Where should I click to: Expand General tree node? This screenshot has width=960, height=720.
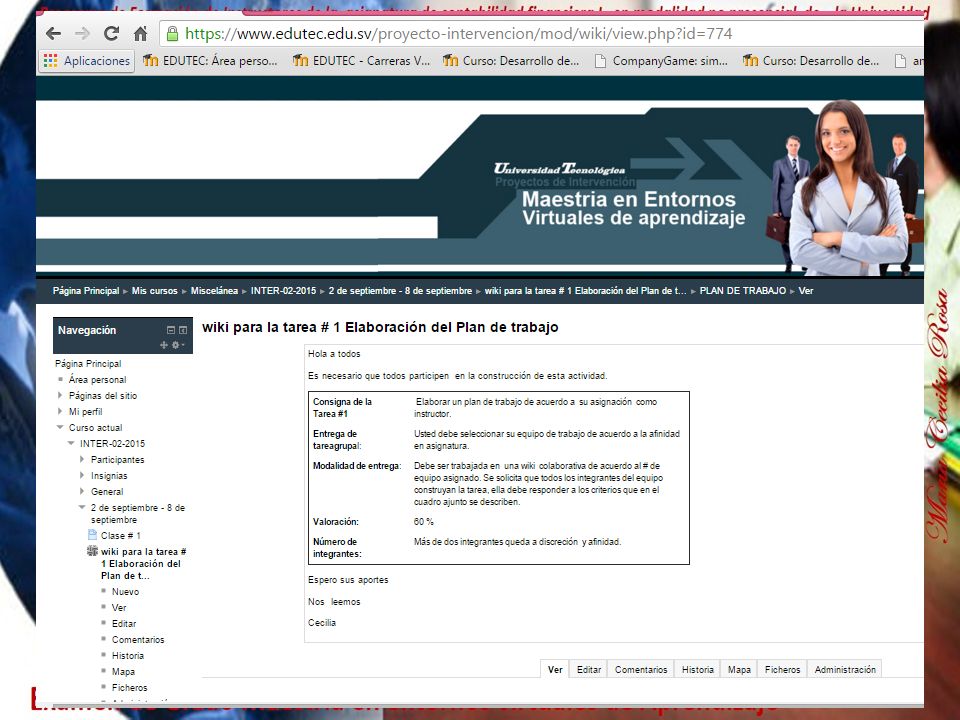82,491
